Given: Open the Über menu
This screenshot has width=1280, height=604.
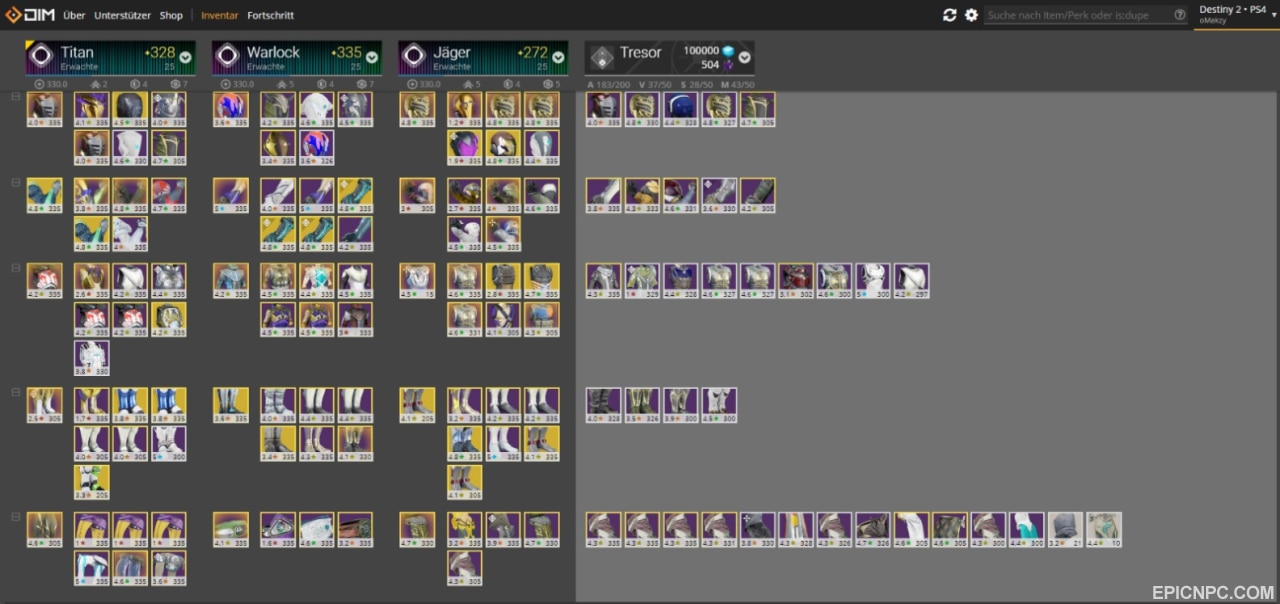Looking at the screenshot, I should [74, 15].
